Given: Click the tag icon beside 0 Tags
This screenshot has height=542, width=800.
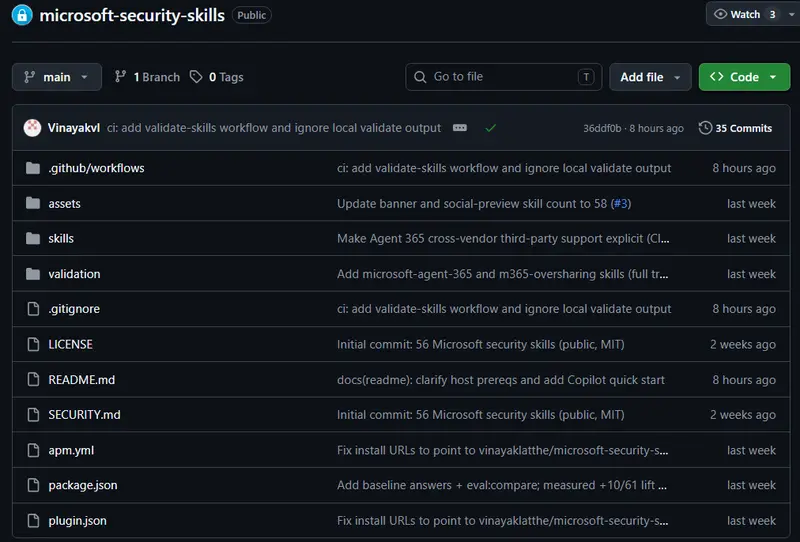Looking at the screenshot, I should tap(196, 77).
